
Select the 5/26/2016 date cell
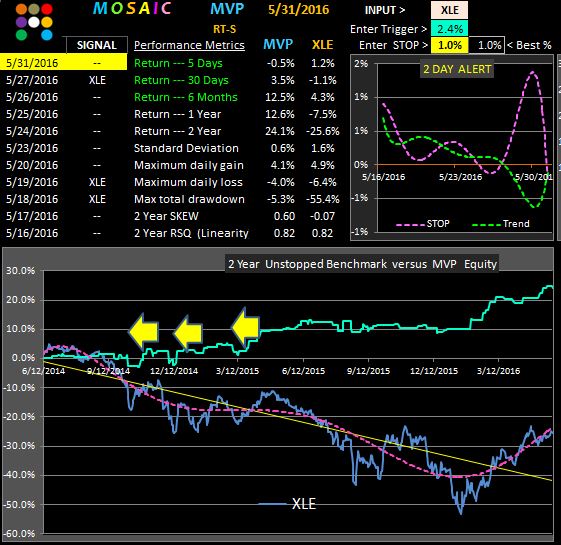[x=32, y=97]
